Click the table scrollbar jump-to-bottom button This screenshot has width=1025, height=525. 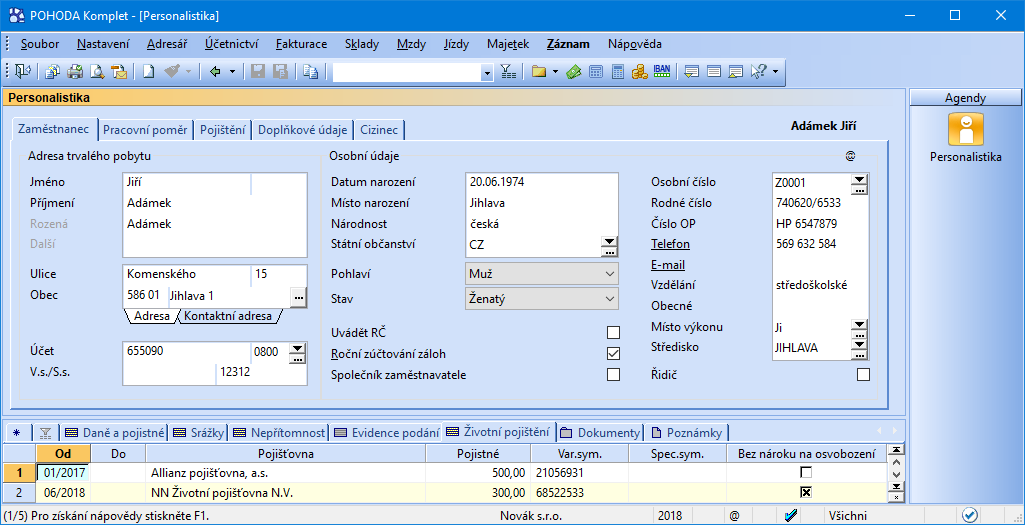[896, 487]
